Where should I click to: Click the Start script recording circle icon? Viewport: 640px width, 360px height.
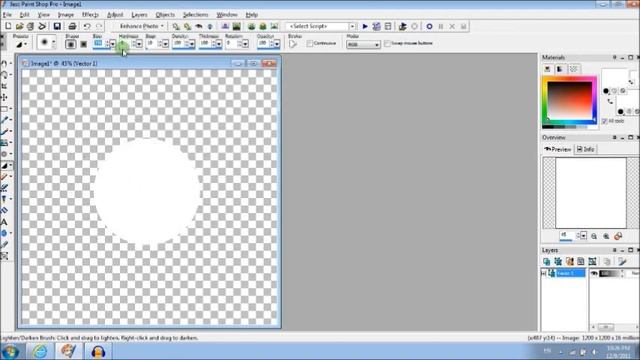[429, 26]
